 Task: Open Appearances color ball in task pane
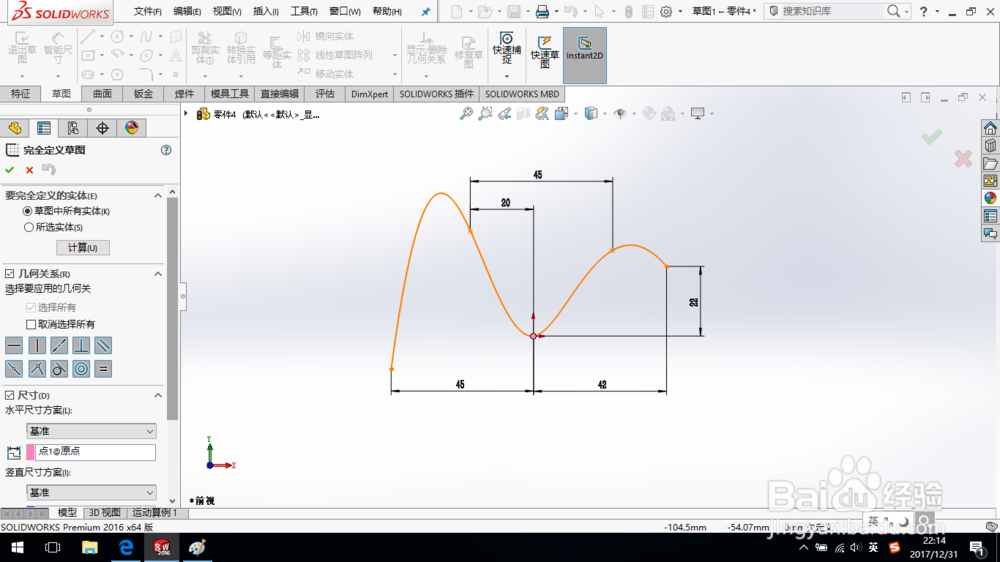click(990, 198)
